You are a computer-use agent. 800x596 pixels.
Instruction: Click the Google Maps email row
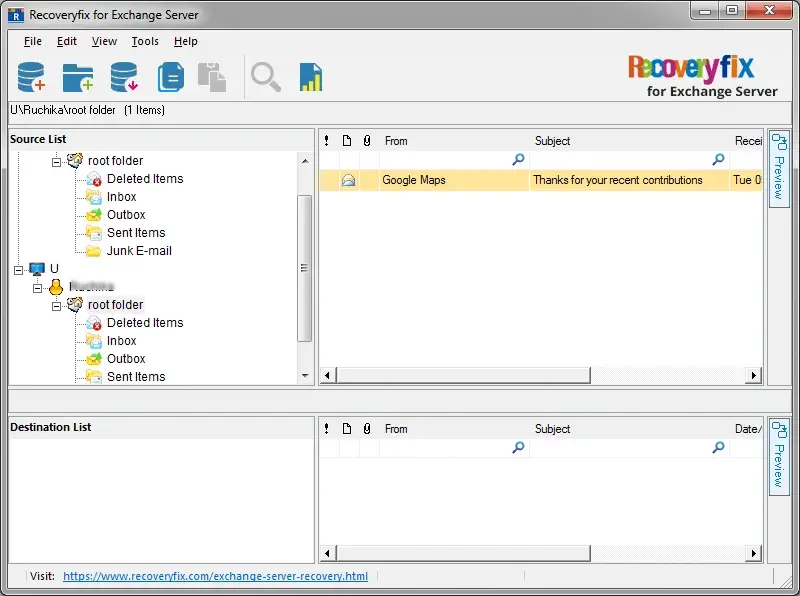(541, 180)
